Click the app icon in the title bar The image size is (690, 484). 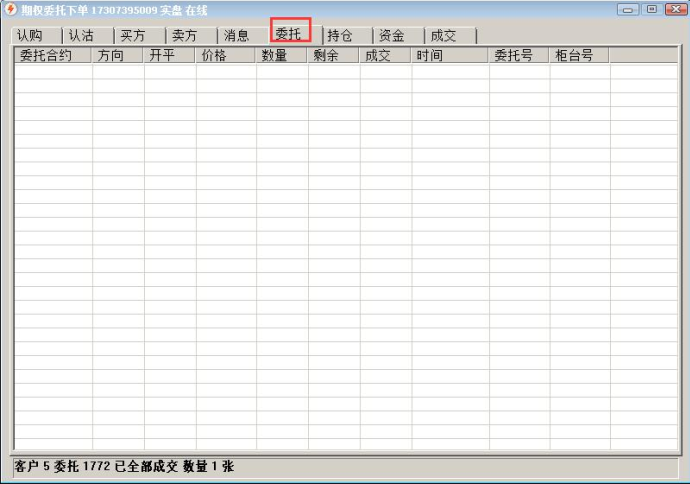coord(11,10)
